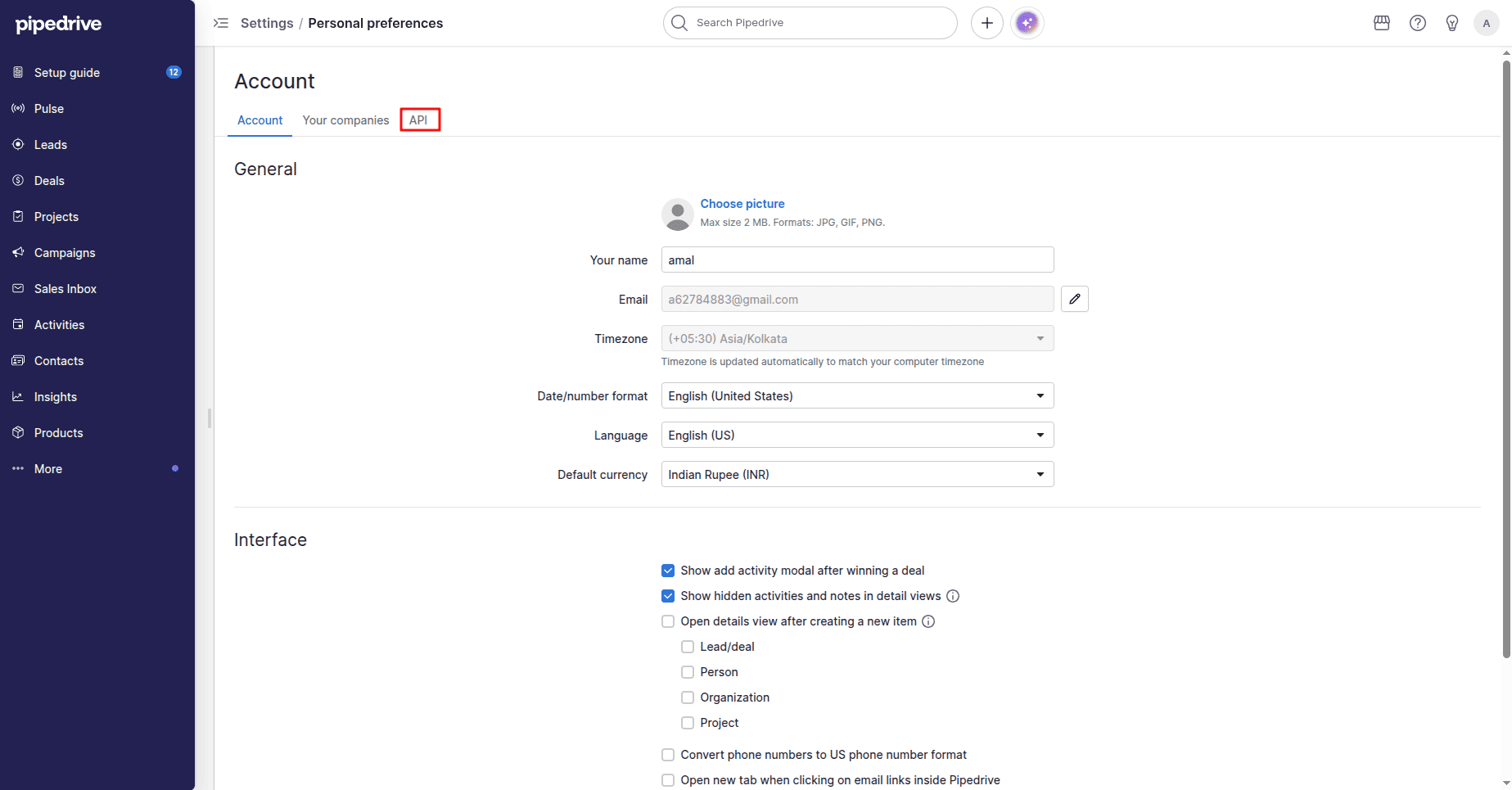Open the lightbulb tips icon
Image resolution: width=1512 pixels, height=790 pixels.
(x=1452, y=23)
